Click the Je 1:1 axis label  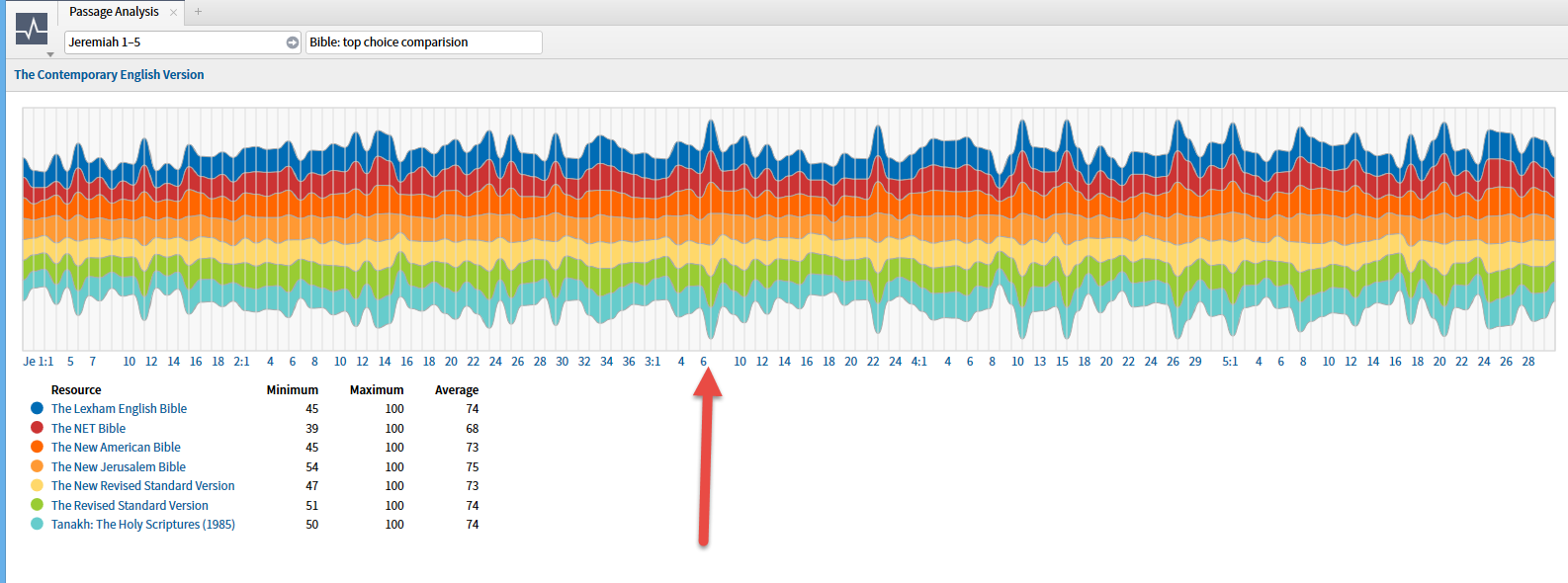tap(39, 362)
